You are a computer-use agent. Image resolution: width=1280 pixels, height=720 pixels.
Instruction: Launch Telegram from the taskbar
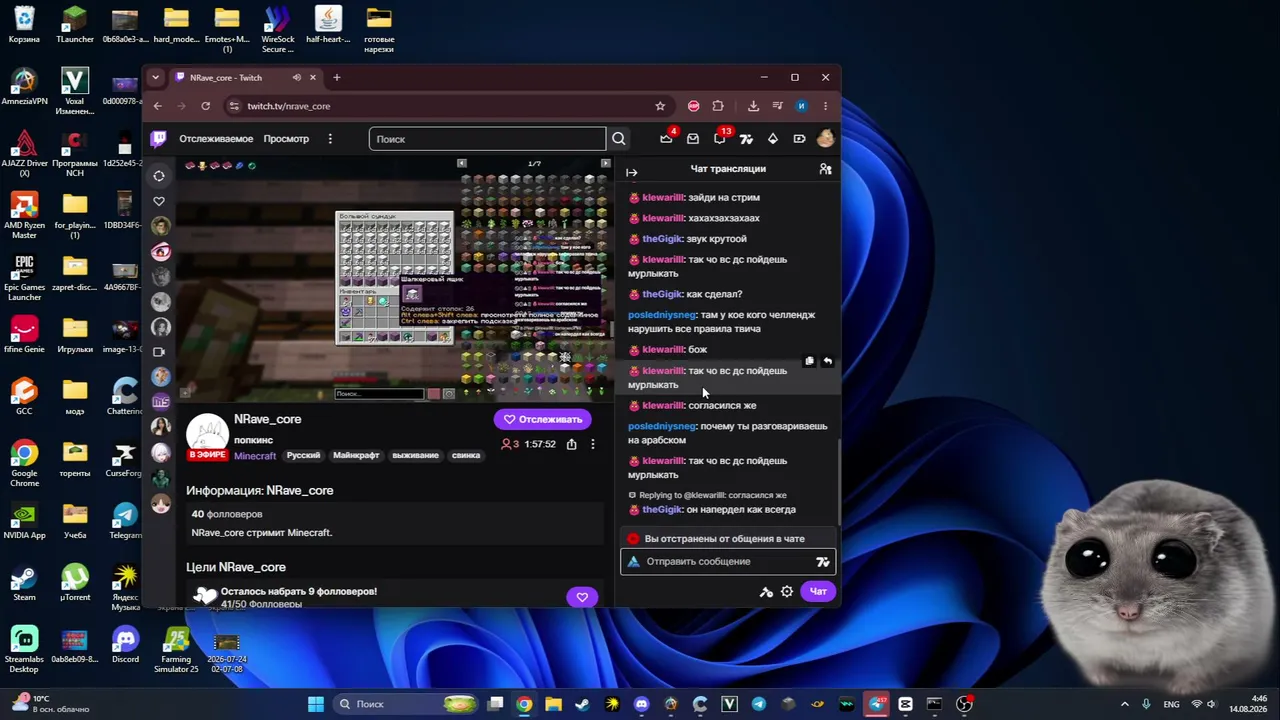click(758, 704)
